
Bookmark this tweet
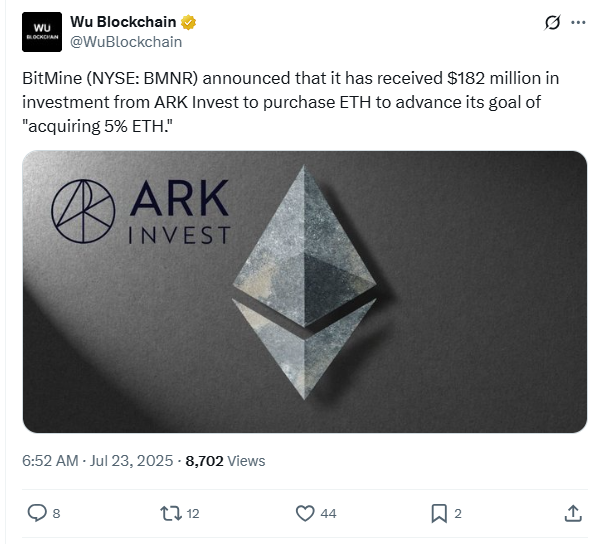(439, 514)
